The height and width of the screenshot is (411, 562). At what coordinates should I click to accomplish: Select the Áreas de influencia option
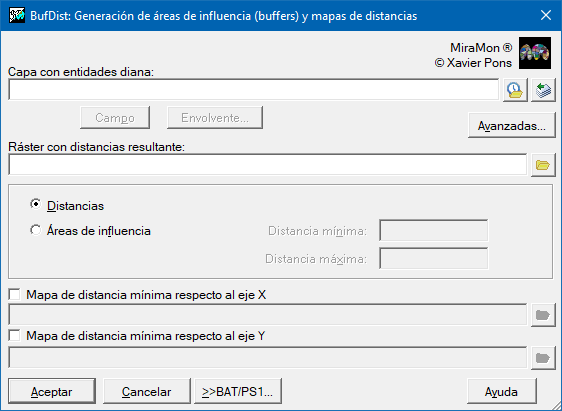click(90, 231)
